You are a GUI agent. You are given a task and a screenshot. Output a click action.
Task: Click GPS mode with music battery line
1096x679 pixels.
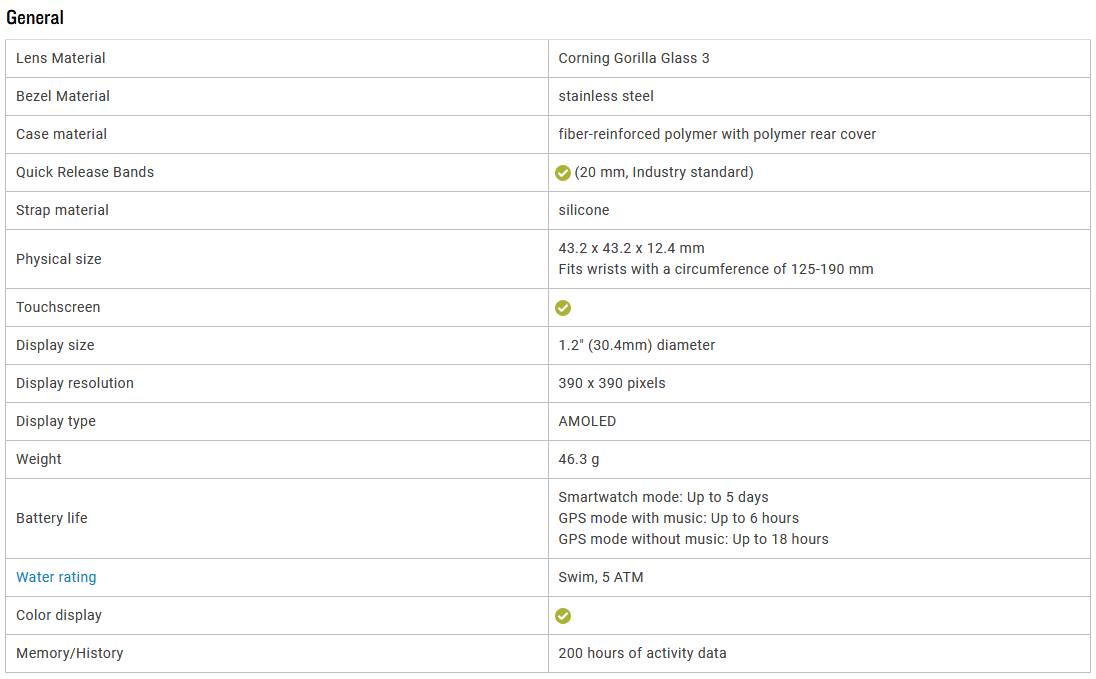pos(679,518)
